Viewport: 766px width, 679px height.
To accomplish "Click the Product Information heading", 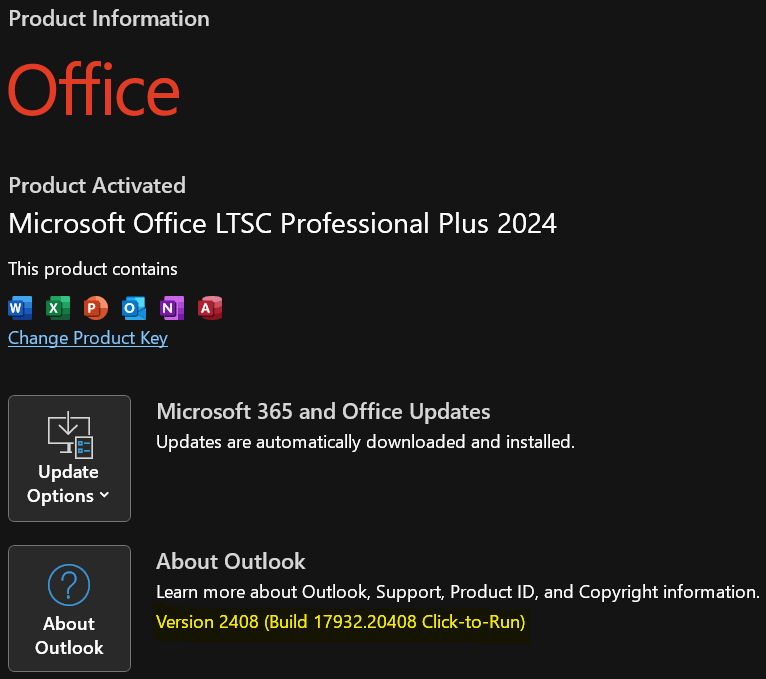I will click(109, 19).
